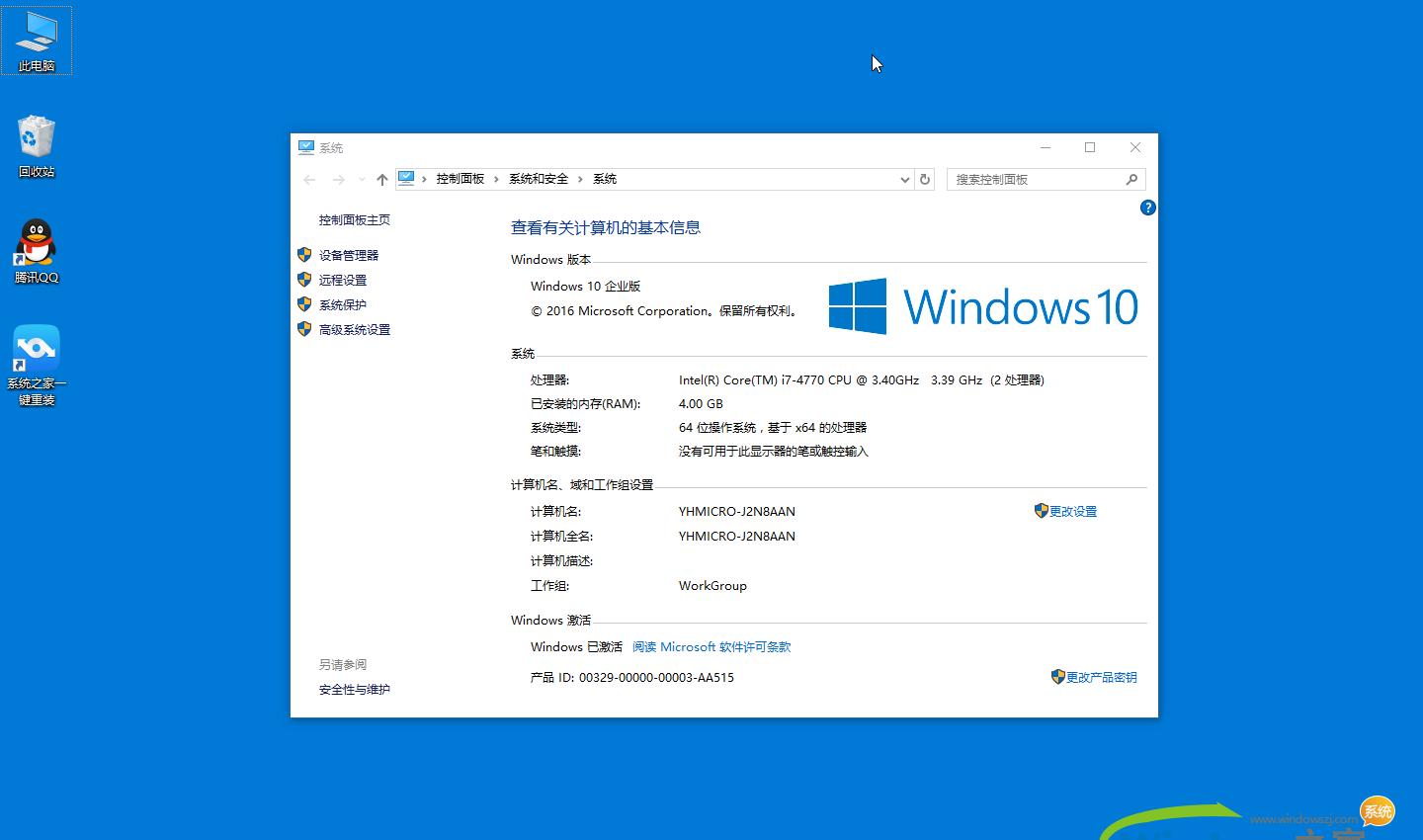Viewport: 1423px width, 840px height.
Task: Click shield icon next to 设备管理器
Action: [x=304, y=254]
